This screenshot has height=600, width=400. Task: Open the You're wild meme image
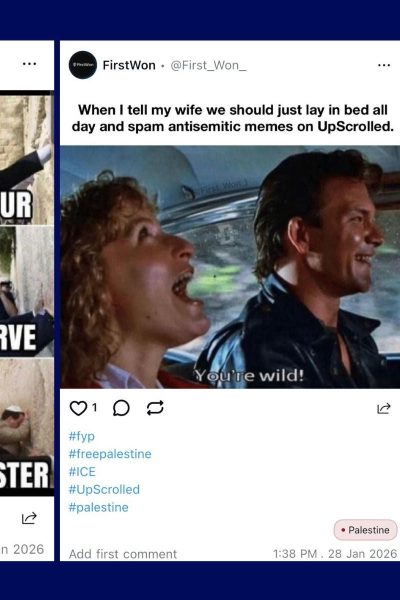(230, 267)
